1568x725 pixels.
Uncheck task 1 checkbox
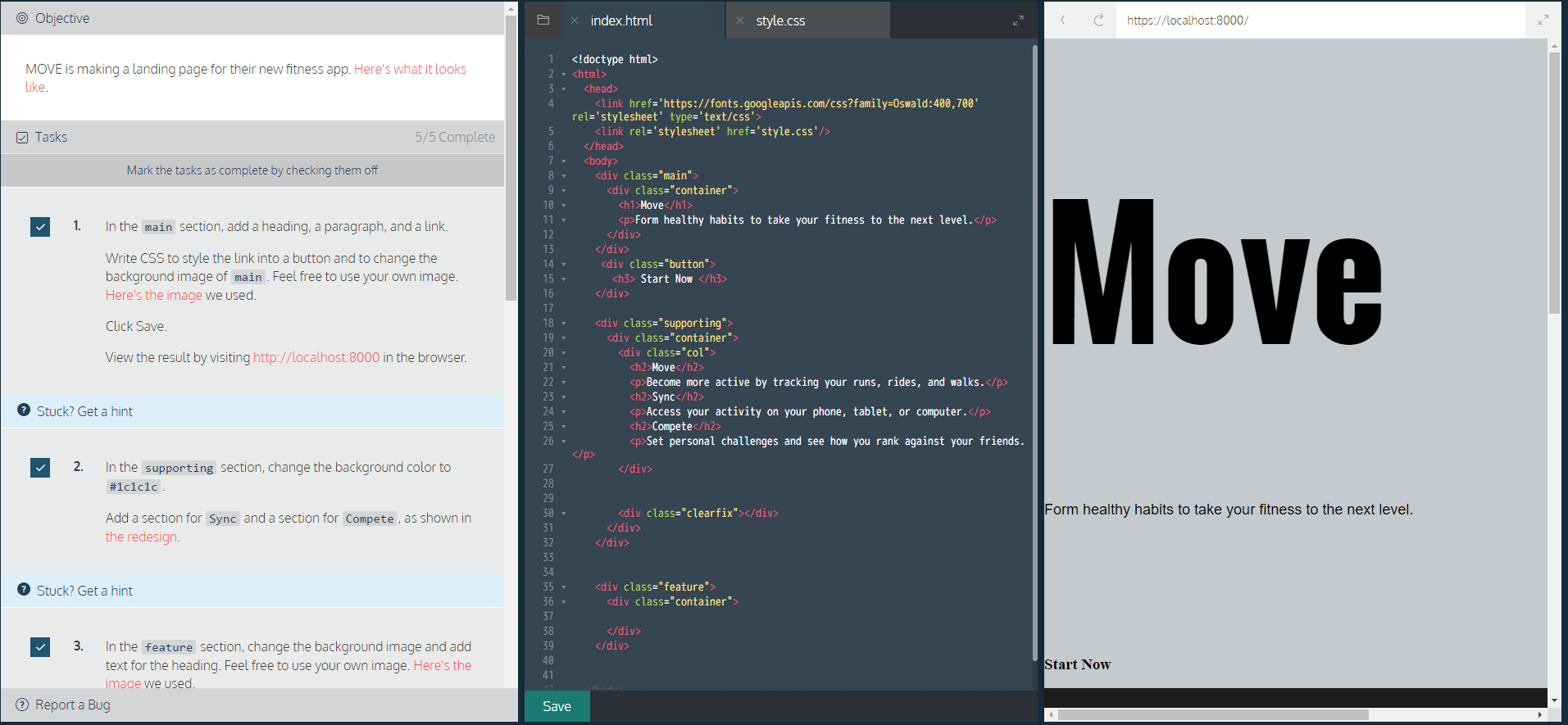(40, 227)
